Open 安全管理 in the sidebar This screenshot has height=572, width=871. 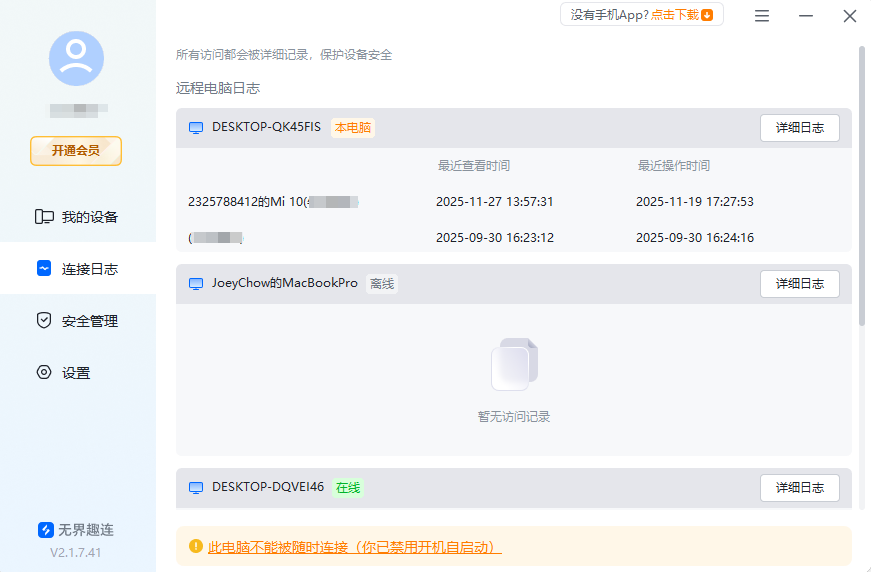coord(78,320)
